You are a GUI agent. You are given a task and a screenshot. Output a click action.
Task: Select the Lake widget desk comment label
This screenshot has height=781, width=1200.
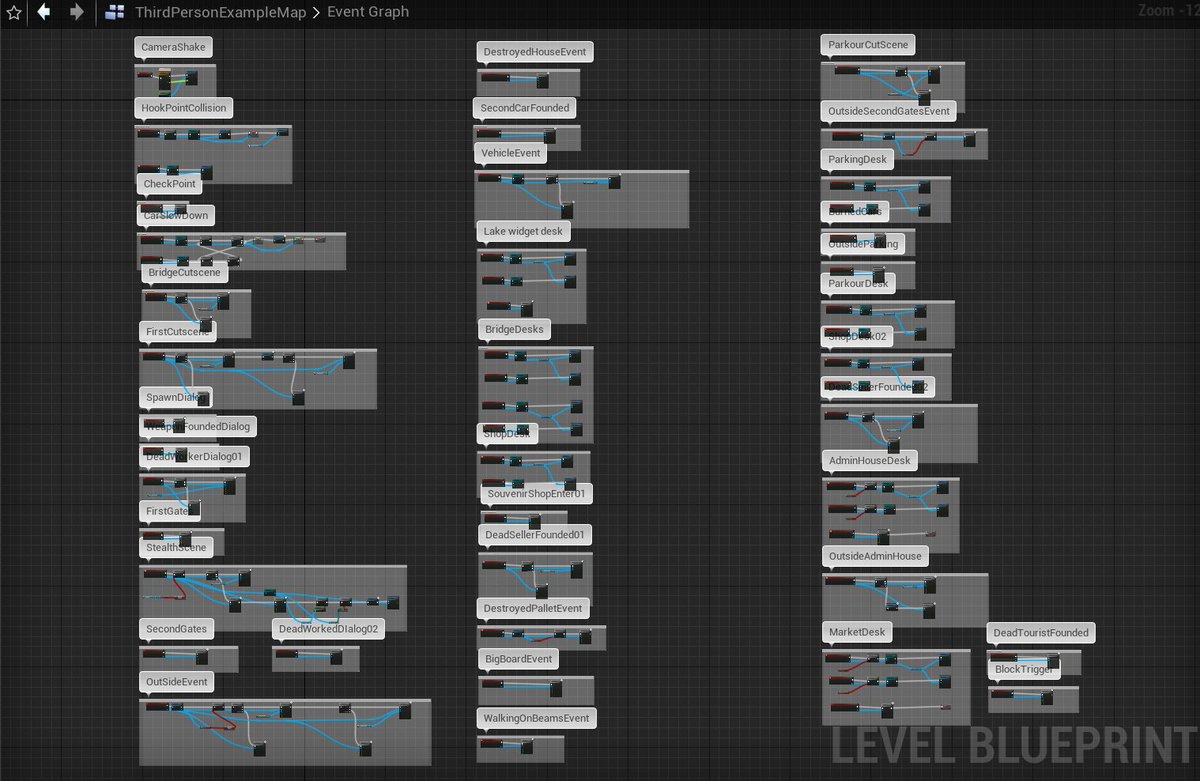524,231
